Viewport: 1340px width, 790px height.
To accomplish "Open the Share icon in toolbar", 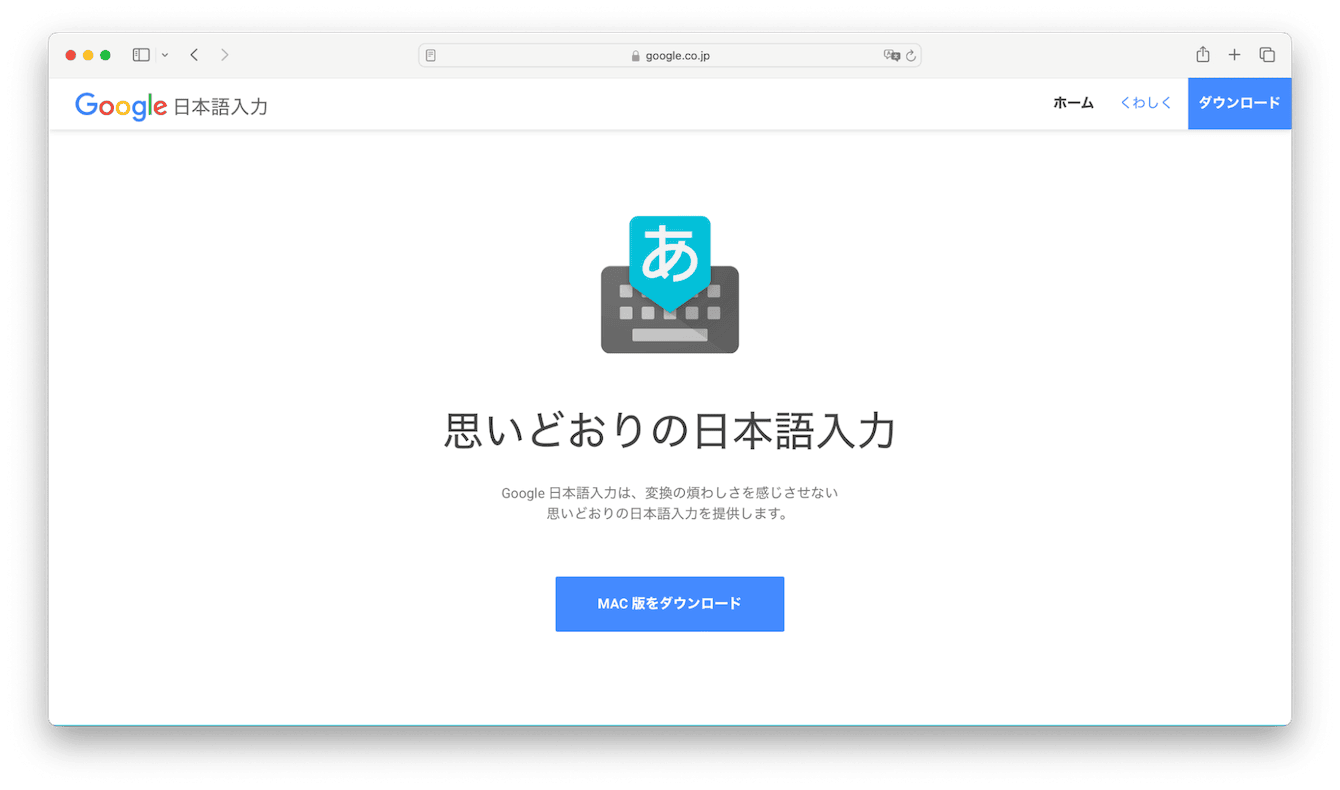I will tap(1203, 55).
